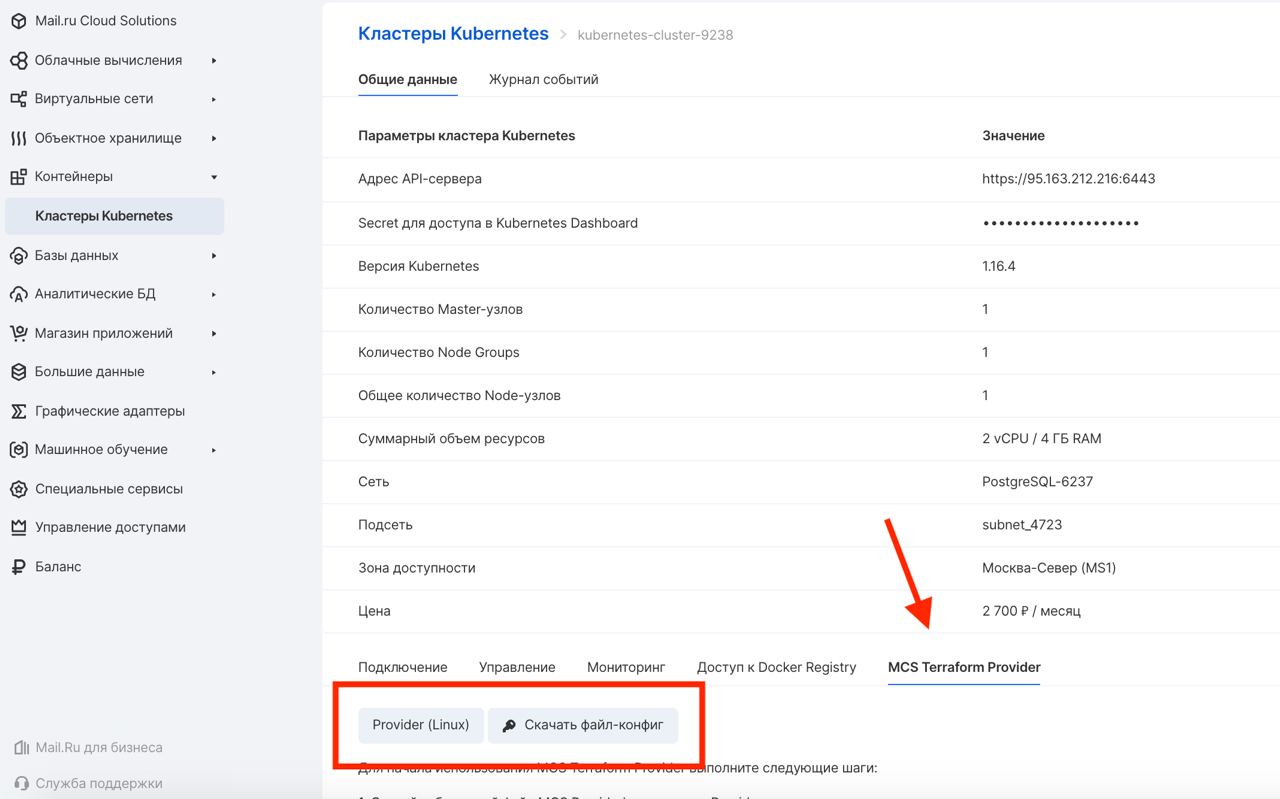The height and width of the screenshot is (799, 1280).
Task: Click the price value 2 700 ₽ / месяц
Action: pyautogui.click(x=1031, y=610)
